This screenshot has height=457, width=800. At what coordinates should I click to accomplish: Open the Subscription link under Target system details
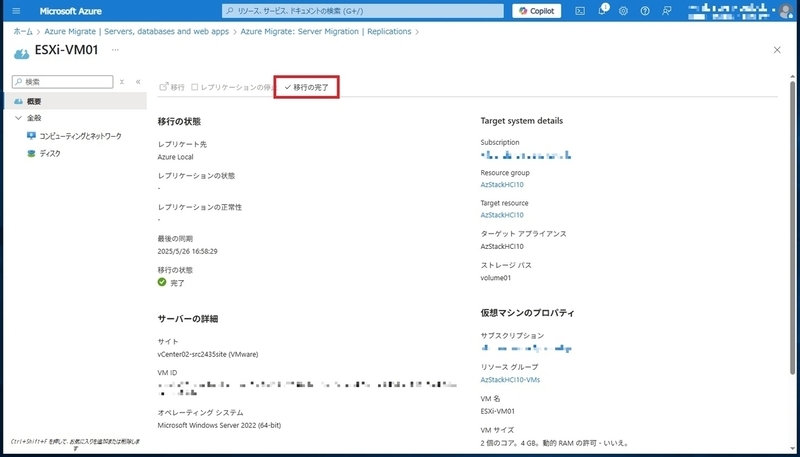pyautogui.click(x=526, y=155)
